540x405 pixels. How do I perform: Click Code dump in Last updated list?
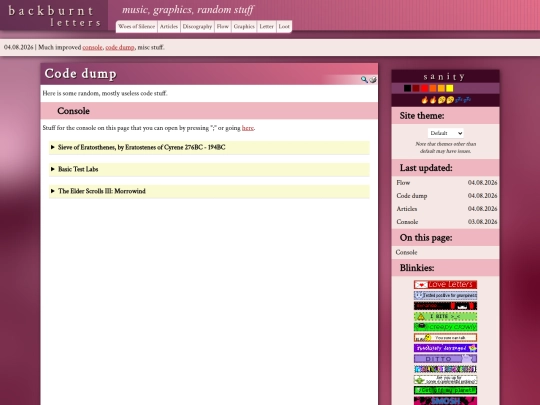(x=412, y=196)
